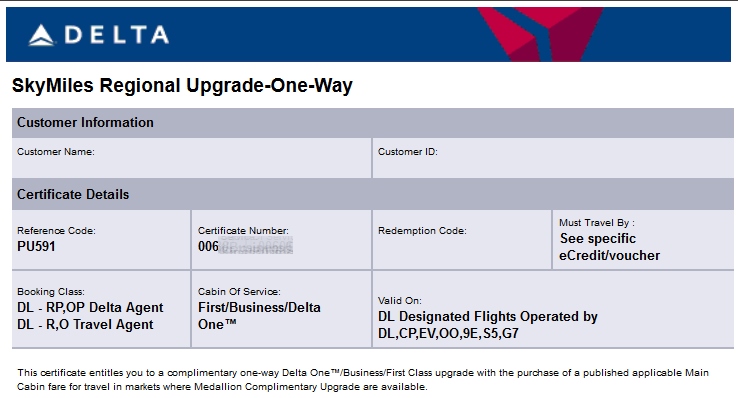Select the operating carriers DL,CP,EV,OO,9E,S5,G7 text
The height and width of the screenshot is (398, 738).
(x=448, y=334)
